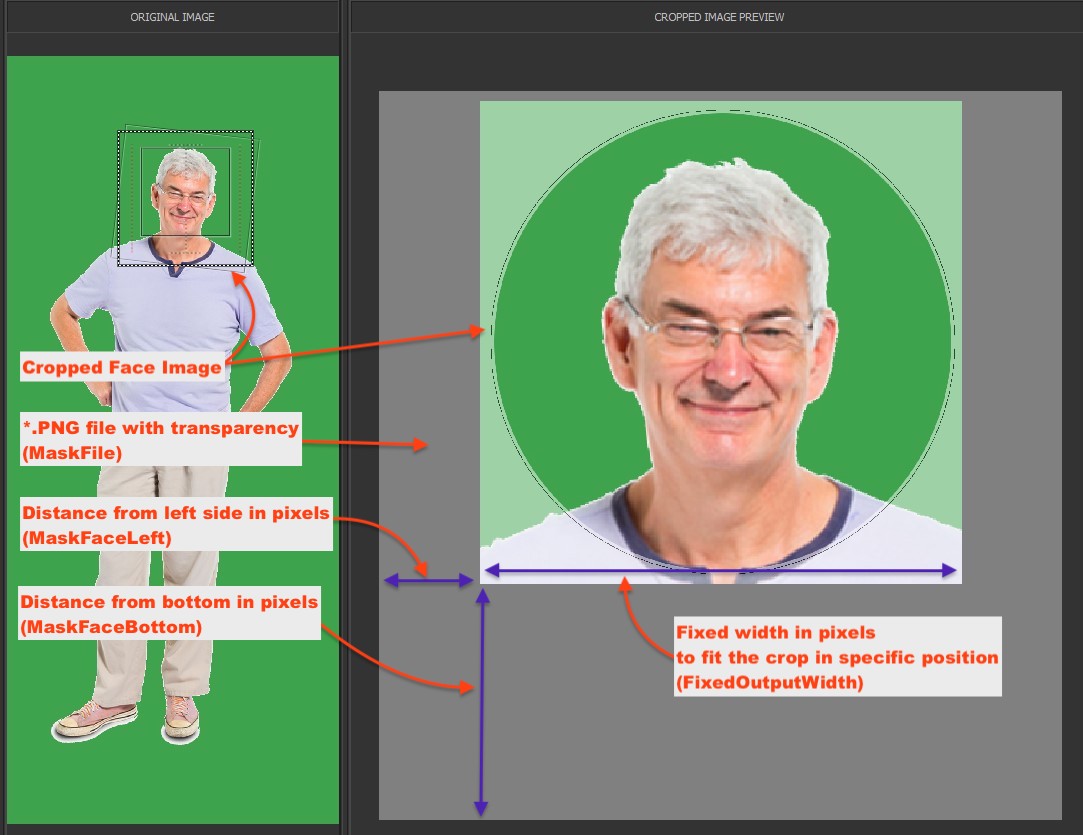Toggle the Cropped Face Image annotation
The width and height of the screenshot is (1083, 835).
point(121,367)
